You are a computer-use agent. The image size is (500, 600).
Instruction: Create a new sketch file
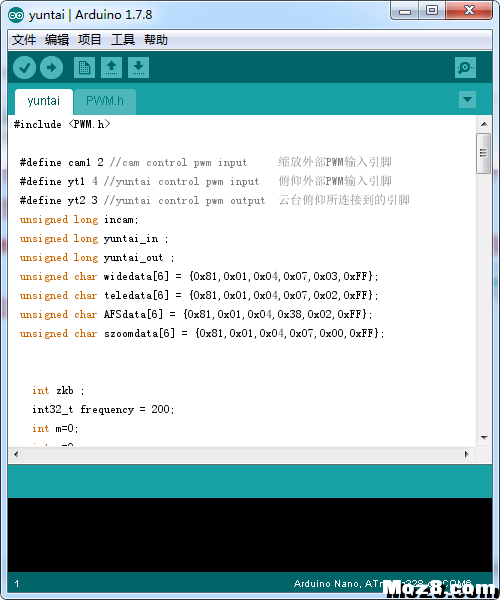(x=85, y=68)
